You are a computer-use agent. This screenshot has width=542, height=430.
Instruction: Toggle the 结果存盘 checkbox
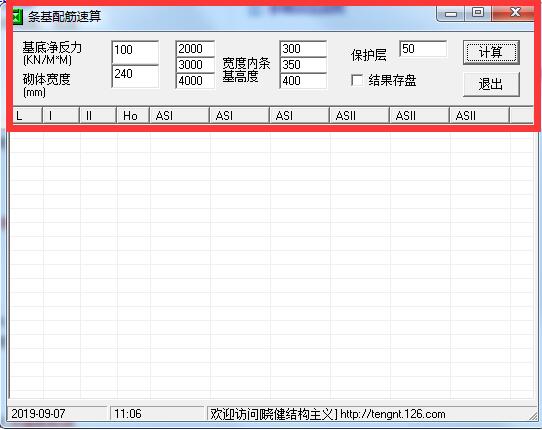point(357,81)
